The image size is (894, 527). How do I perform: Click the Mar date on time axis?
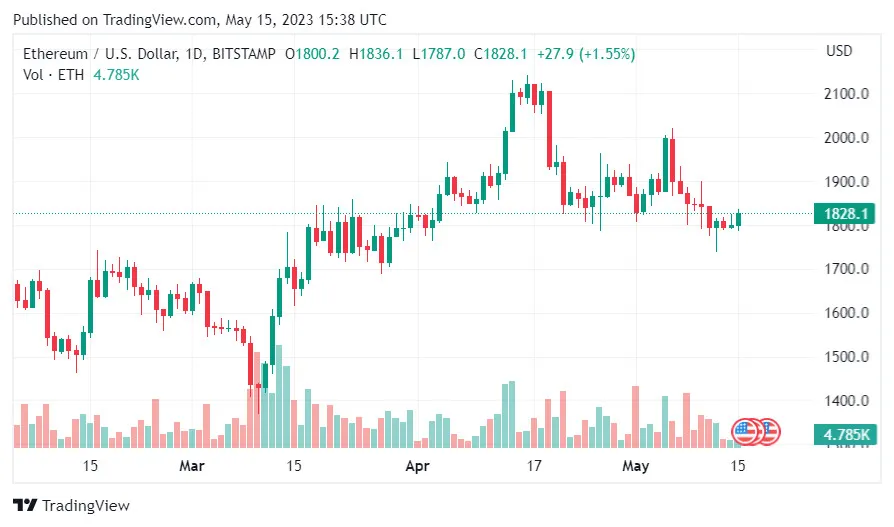point(192,466)
